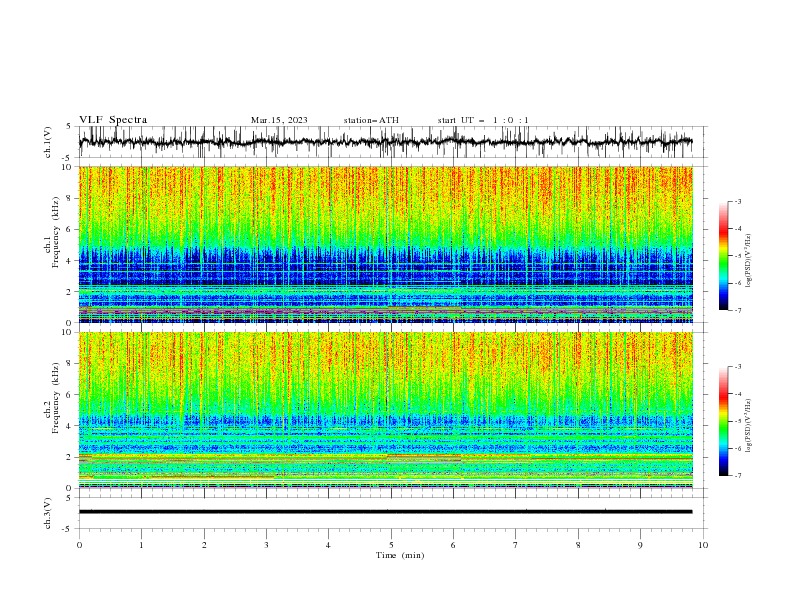Screen dimensions: 792x612
Task: Click the ch.1 spectrogram color bar
Action: [x=723, y=256]
